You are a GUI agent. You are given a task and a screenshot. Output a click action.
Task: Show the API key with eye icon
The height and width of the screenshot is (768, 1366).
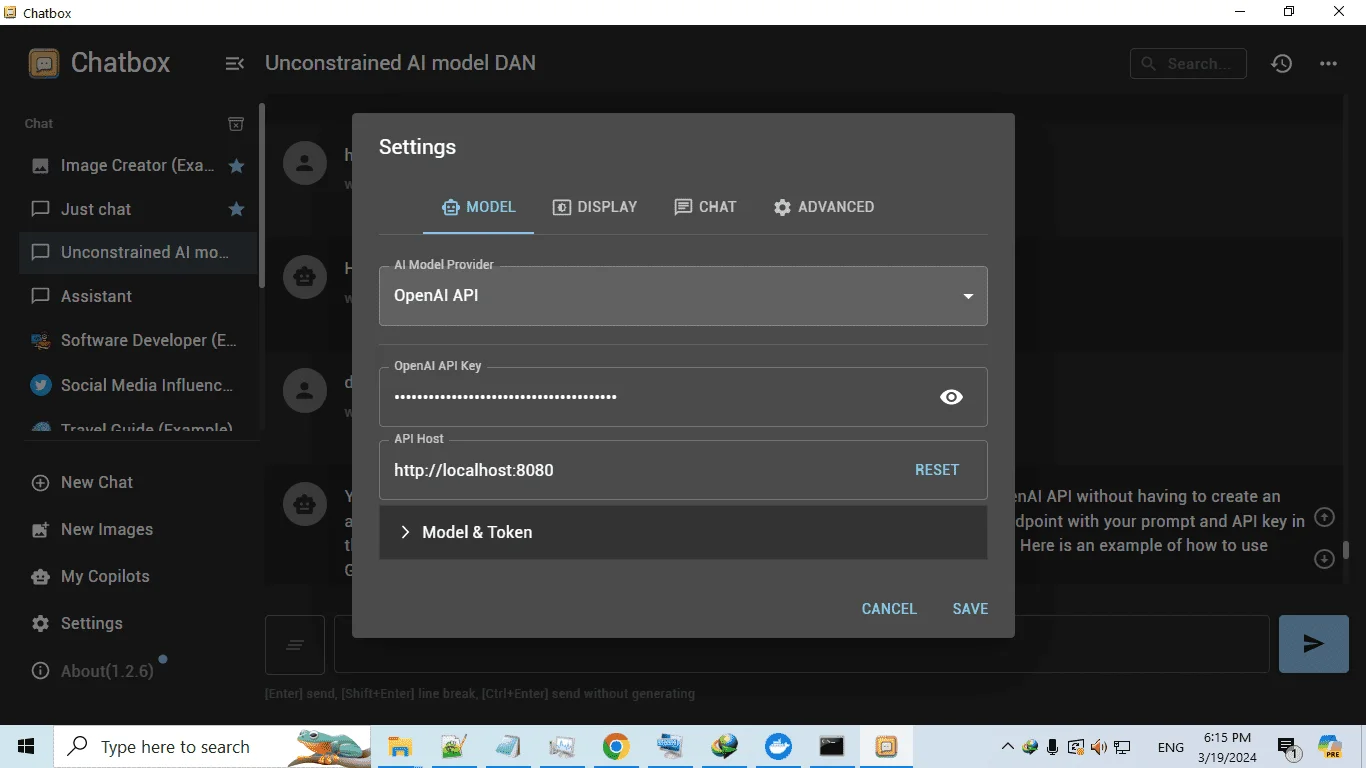tap(951, 397)
